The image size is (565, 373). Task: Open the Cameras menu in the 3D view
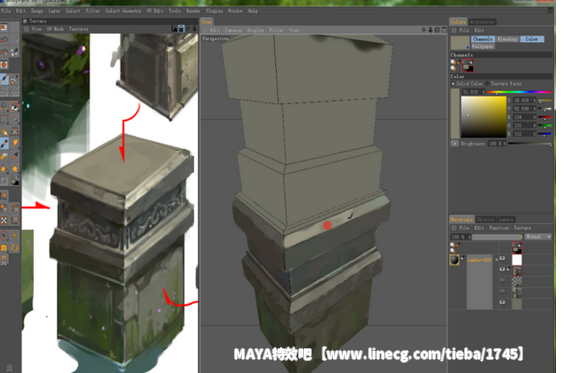233,30
